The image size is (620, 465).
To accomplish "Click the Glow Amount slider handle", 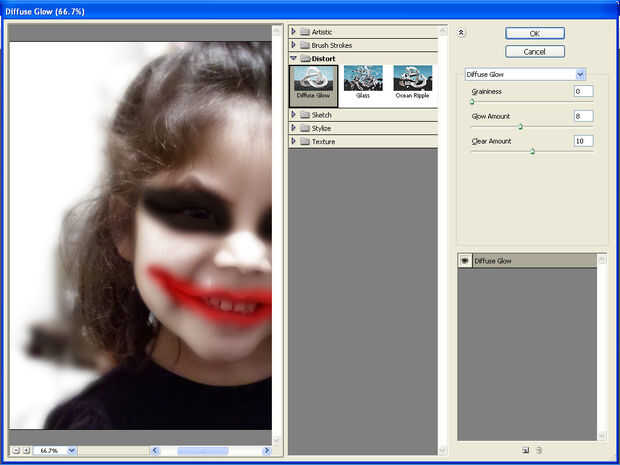I will point(520,127).
